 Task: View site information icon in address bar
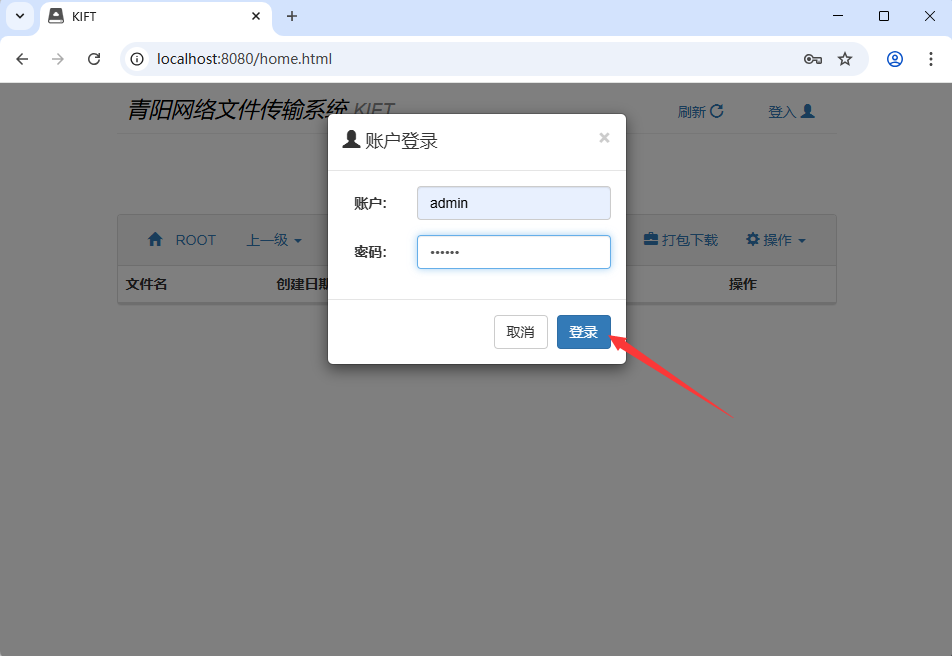point(138,59)
